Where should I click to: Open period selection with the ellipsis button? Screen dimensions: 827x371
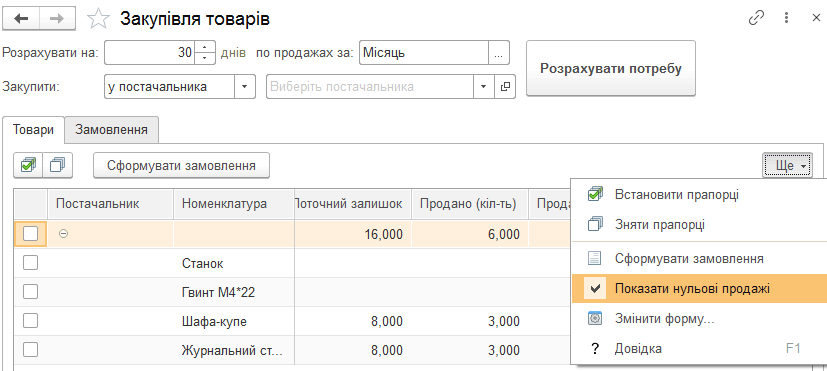pos(499,53)
